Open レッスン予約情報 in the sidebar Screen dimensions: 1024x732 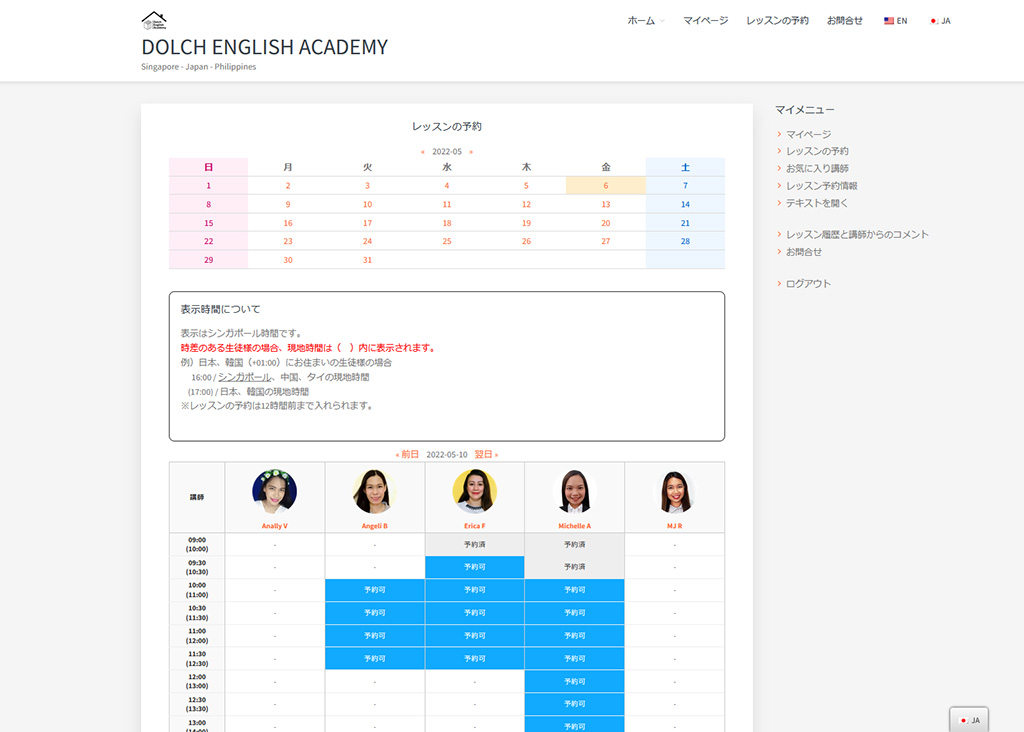tap(822, 185)
